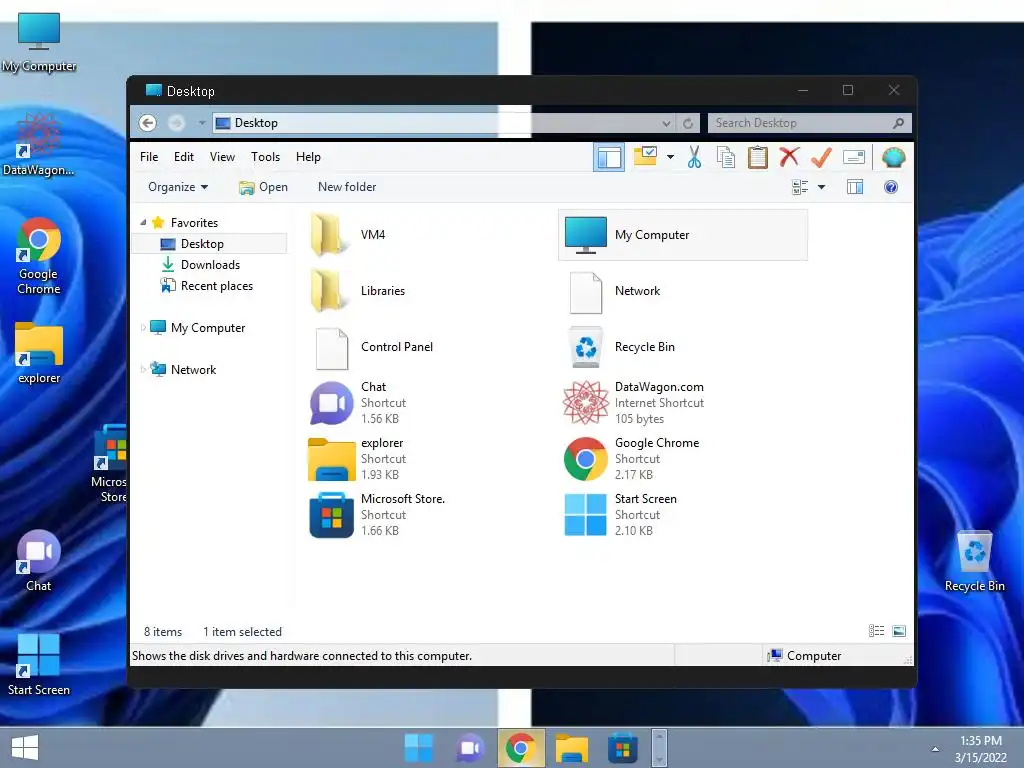Open the Edit menu
Viewport: 1024px width, 768px height.
tap(184, 157)
